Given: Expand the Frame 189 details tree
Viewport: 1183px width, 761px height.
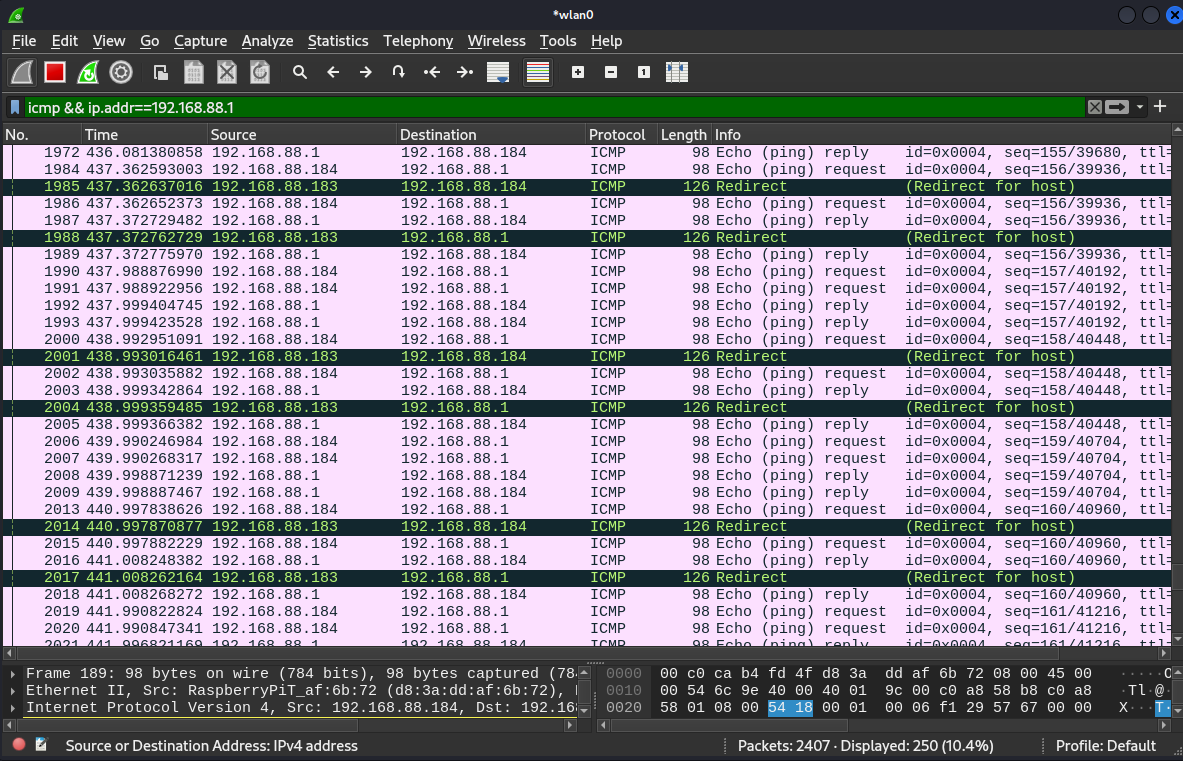Looking at the screenshot, I should tap(13, 674).
